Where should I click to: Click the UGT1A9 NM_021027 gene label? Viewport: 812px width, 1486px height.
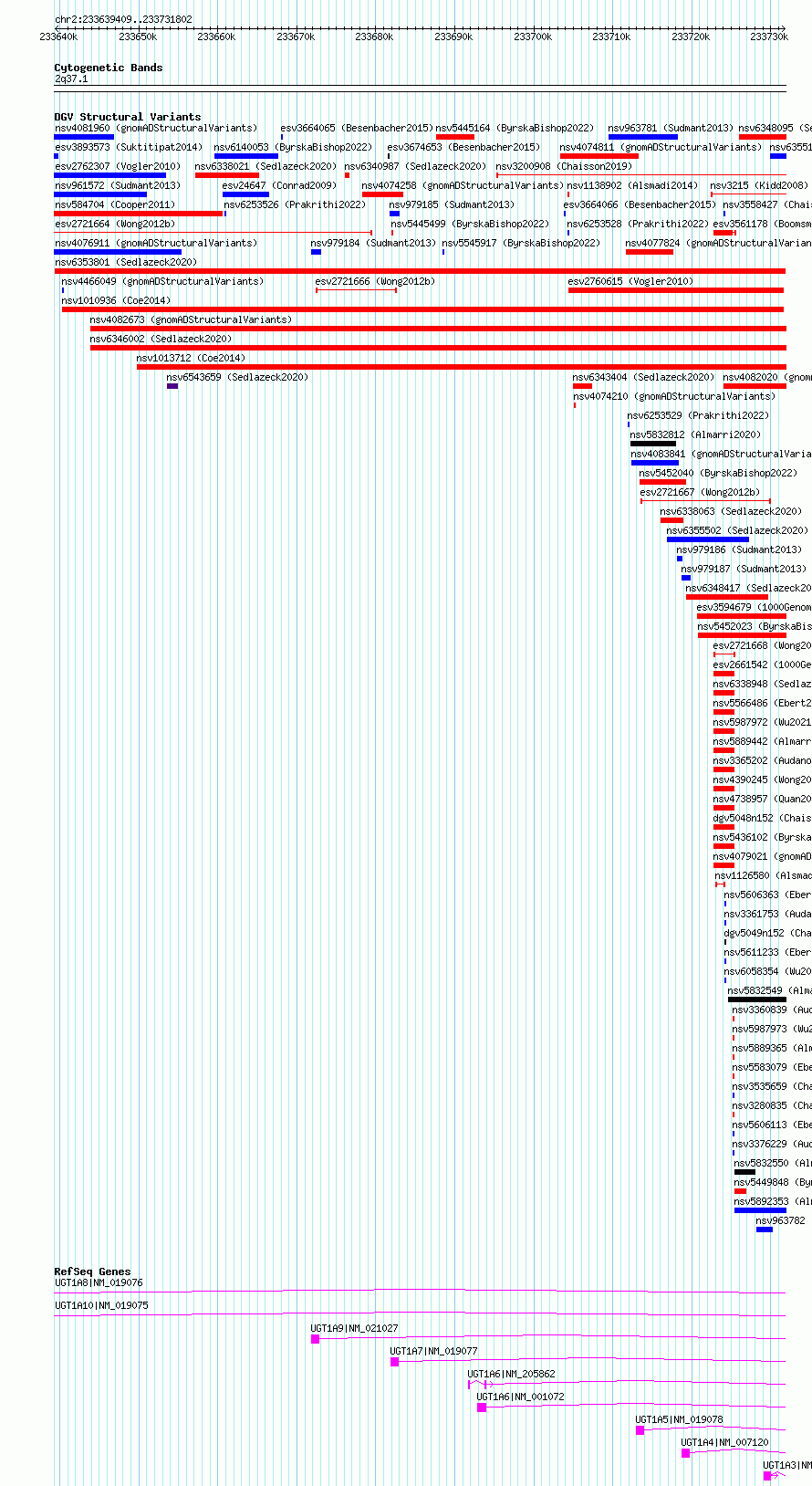point(355,1328)
